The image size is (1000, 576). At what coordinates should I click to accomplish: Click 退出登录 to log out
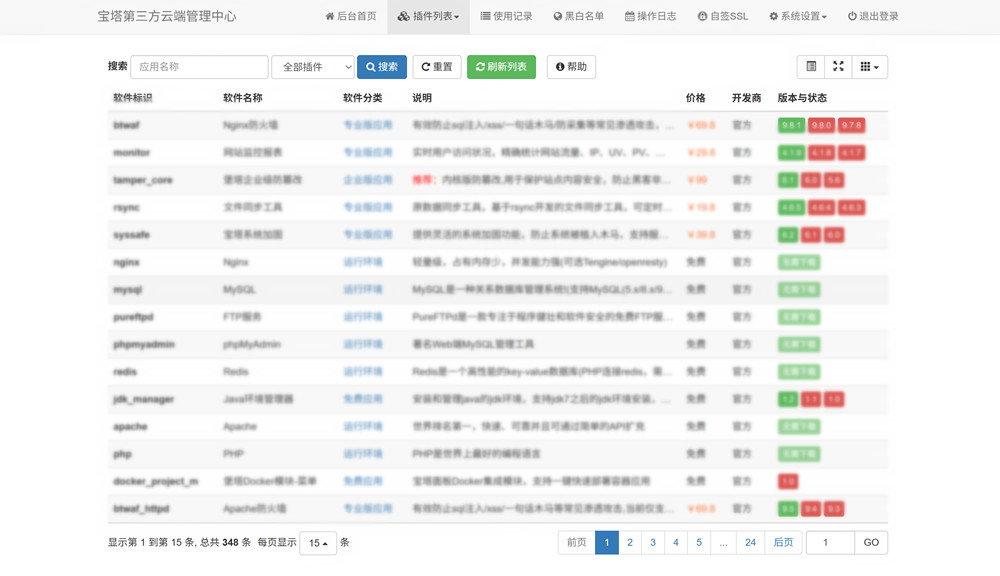[x=872, y=17]
